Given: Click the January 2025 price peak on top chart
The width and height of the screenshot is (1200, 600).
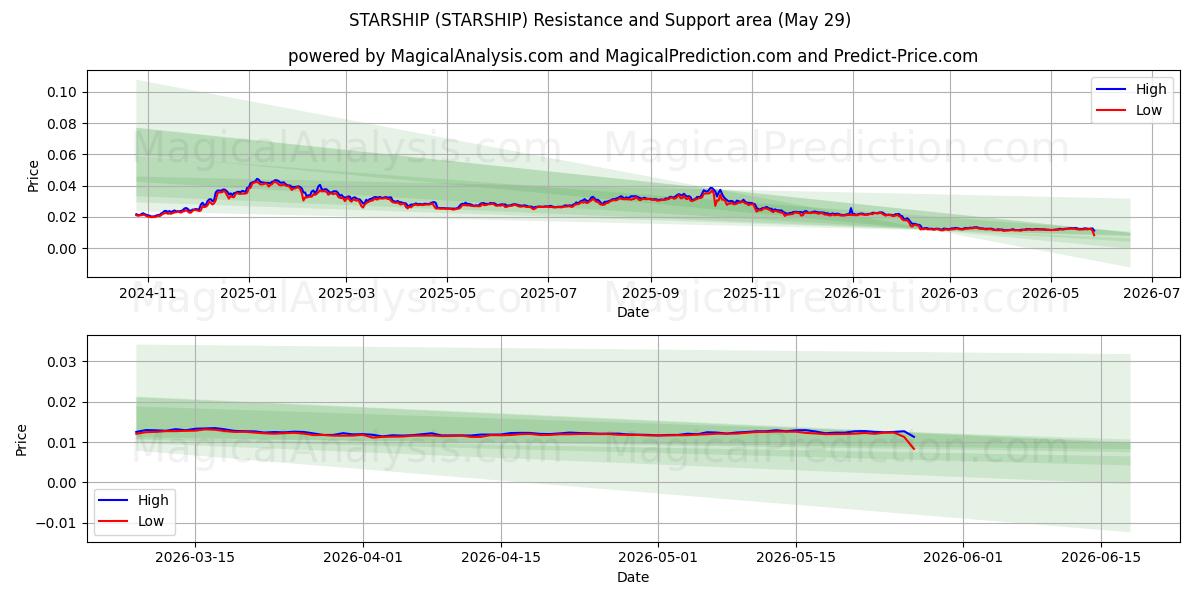Looking at the screenshot, I should tap(257, 180).
